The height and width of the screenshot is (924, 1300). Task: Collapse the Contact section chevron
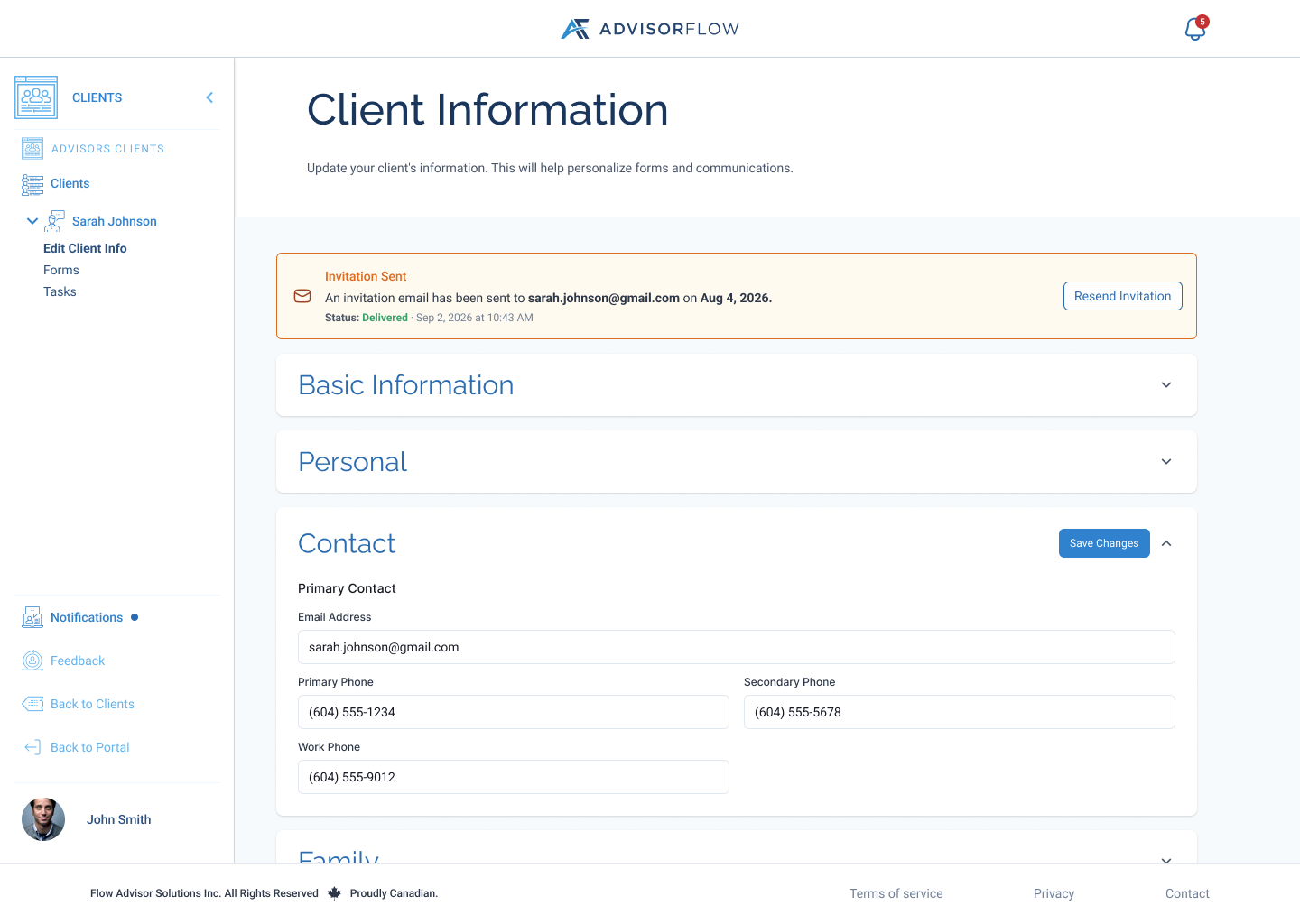(1166, 543)
